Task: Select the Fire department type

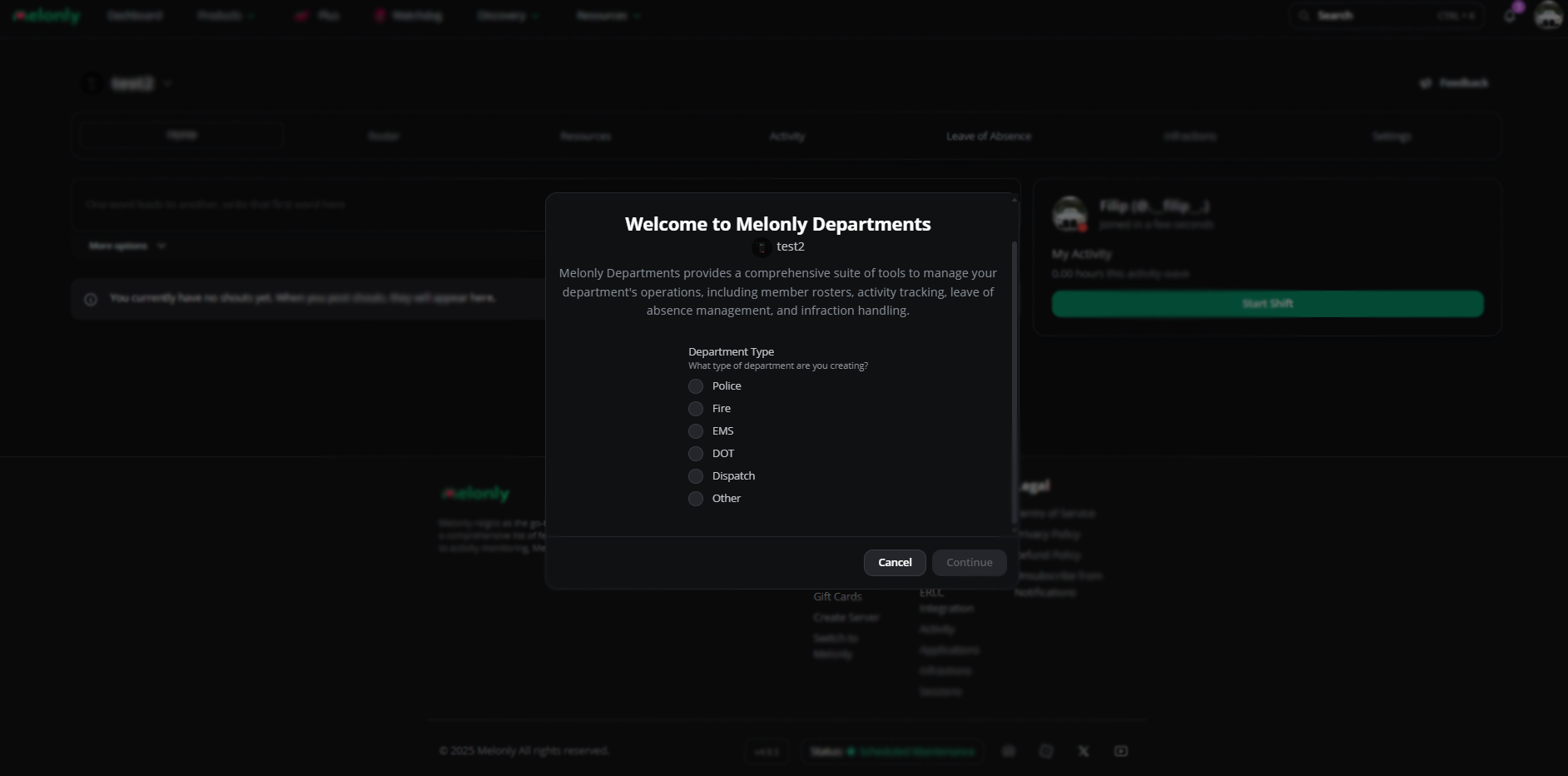Action: (696, 409)
